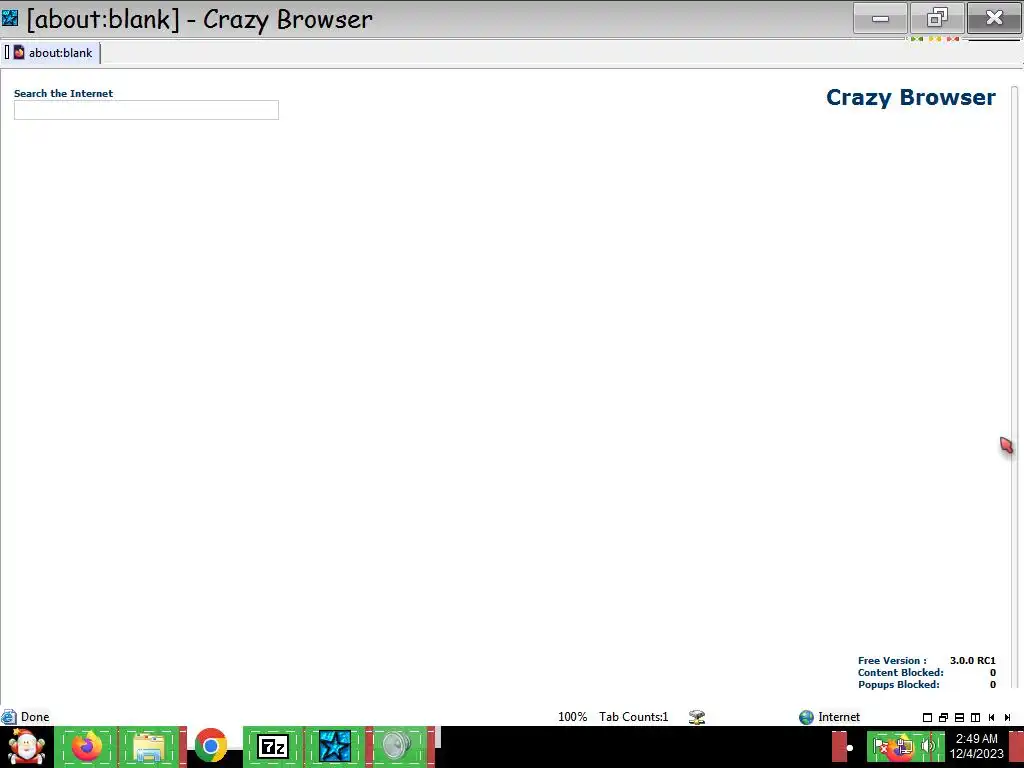The width and height of the screenshot is (1024, 768).
Task: Tile tabs horizontally via status bar icon
Action: (x=959, y=718)
